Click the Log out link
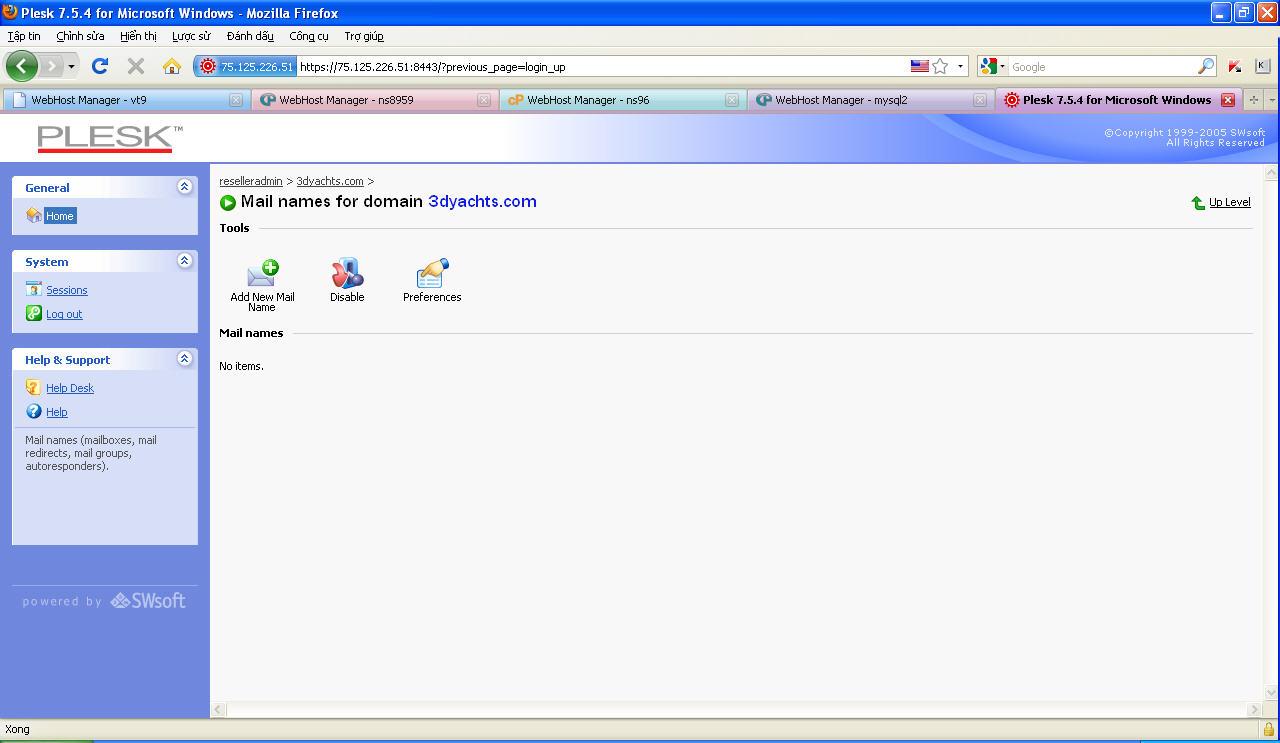The height and width of the screenshot is (743, 1280). pyautogui.click(x=64, y=314)
